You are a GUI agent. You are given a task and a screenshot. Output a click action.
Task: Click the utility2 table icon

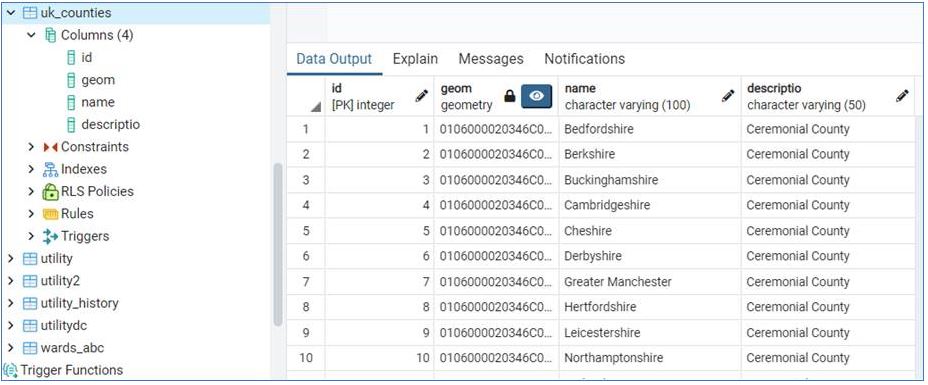pyautogui.click(x=30, y=281)
